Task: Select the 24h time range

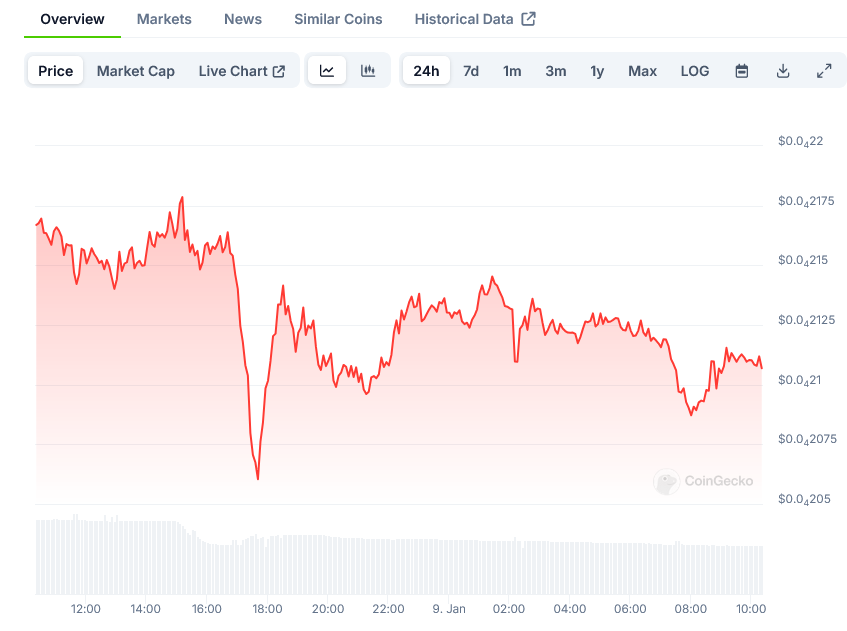Action: click(426, 71)
